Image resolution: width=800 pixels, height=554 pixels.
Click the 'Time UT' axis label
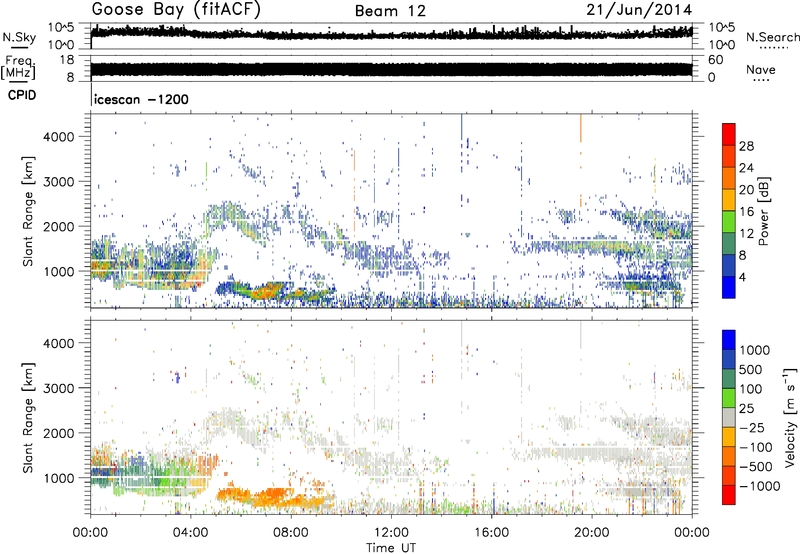391,547
